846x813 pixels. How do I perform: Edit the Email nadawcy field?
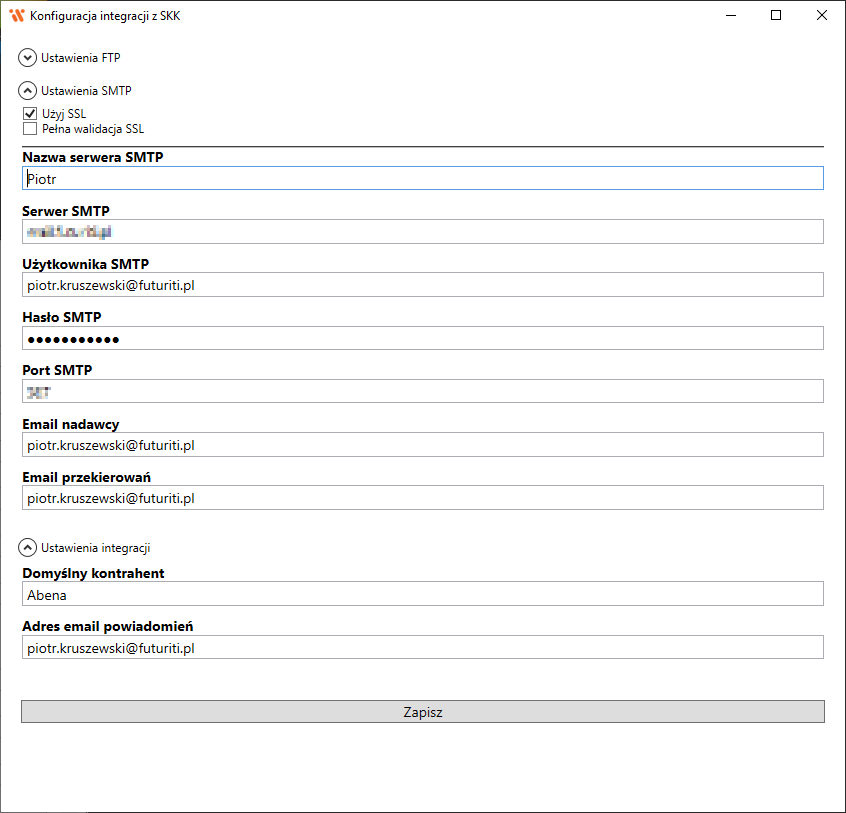click(x=422, y=445)
